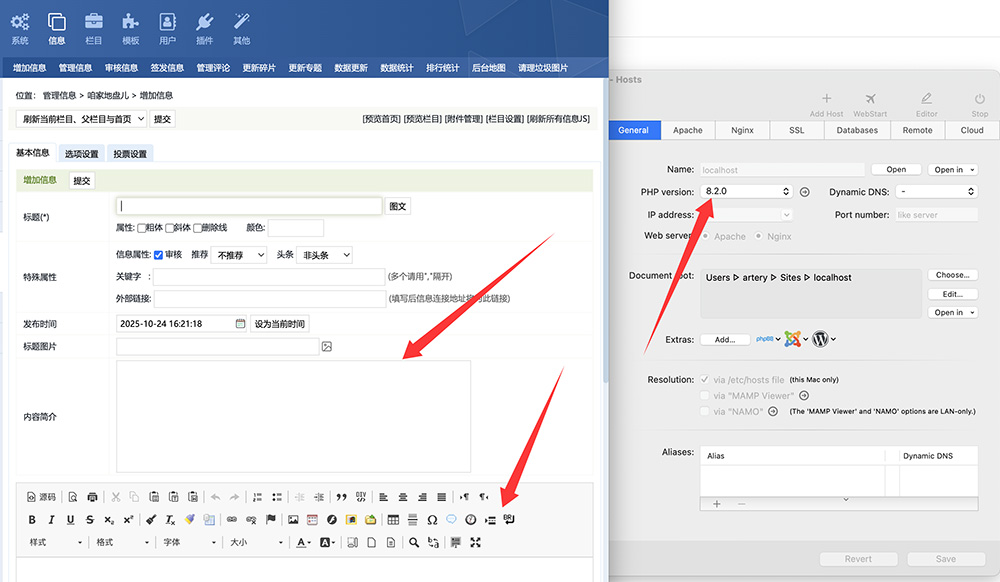Insert a table using the editor table icon
This screenshot has width=1000, height=582.
tap(394, 520)
